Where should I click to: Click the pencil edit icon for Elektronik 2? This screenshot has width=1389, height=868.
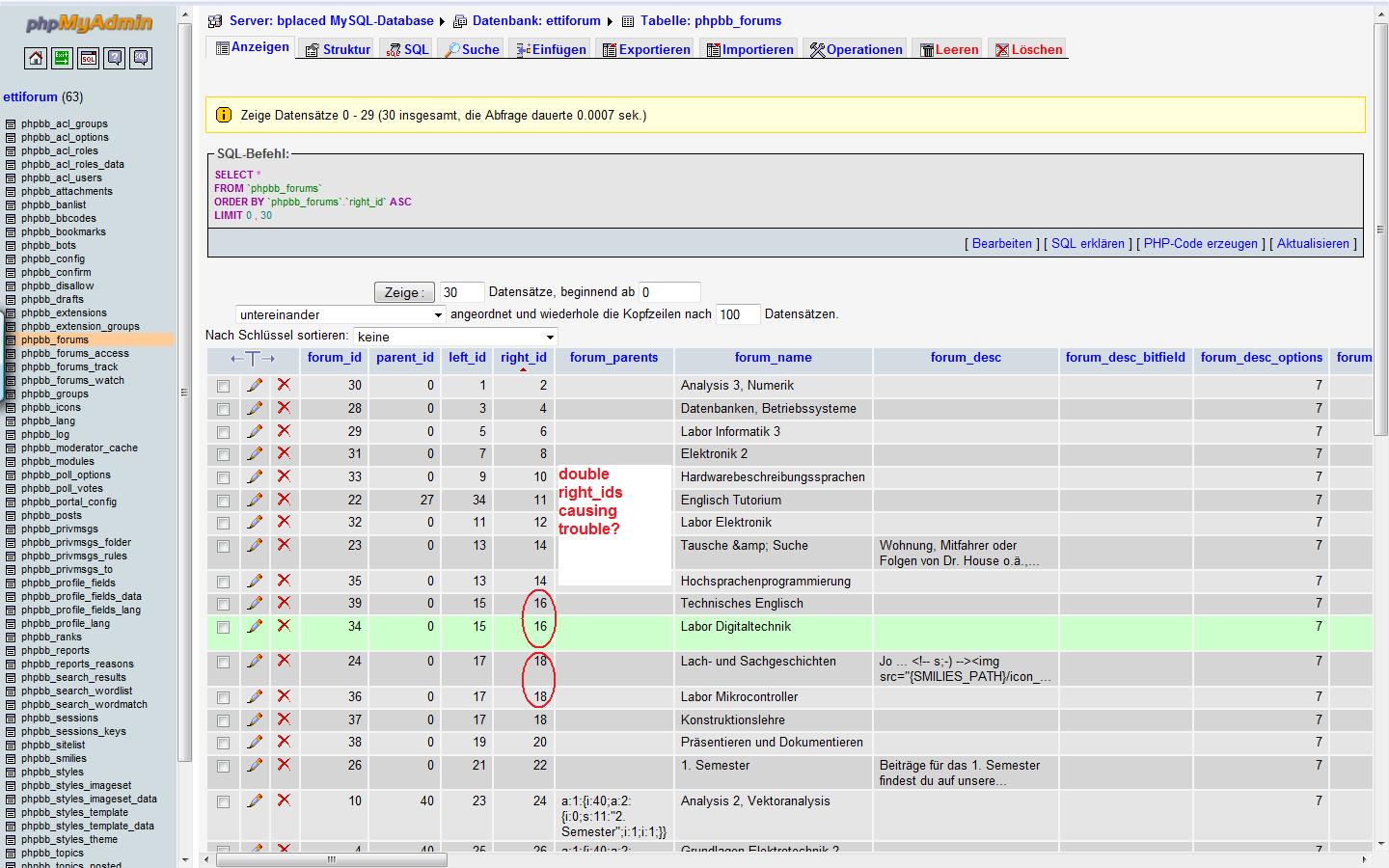pyautogui.click(x=255, y=453)
